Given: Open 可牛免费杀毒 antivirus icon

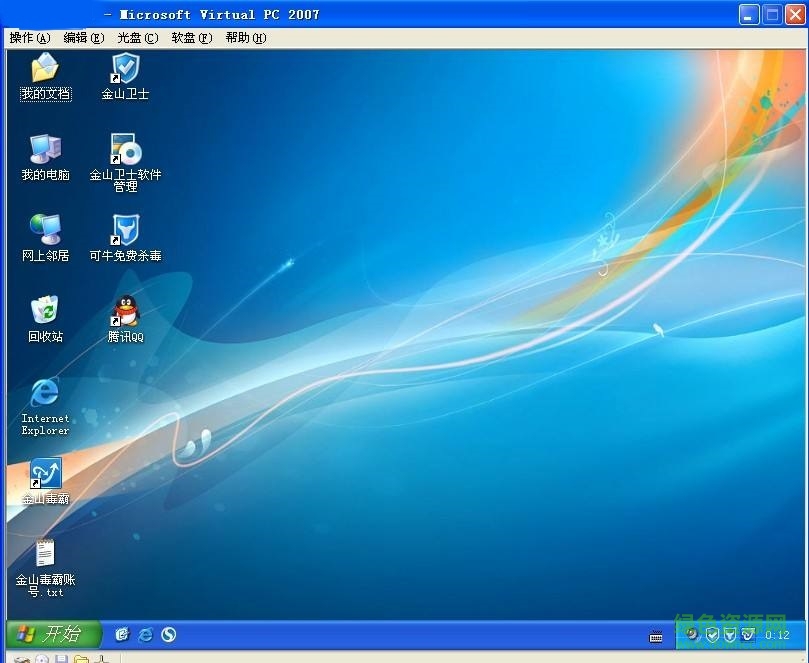Looking at the screenshot, I should (124, 232).
